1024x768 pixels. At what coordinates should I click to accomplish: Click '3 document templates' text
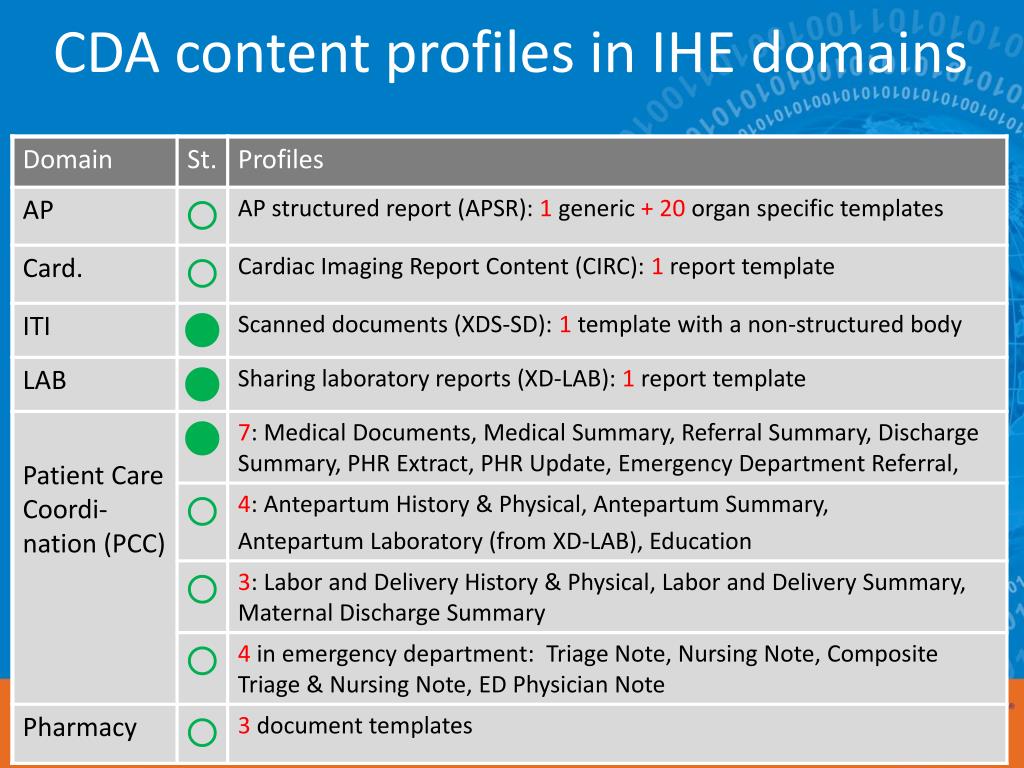point(355,726)
